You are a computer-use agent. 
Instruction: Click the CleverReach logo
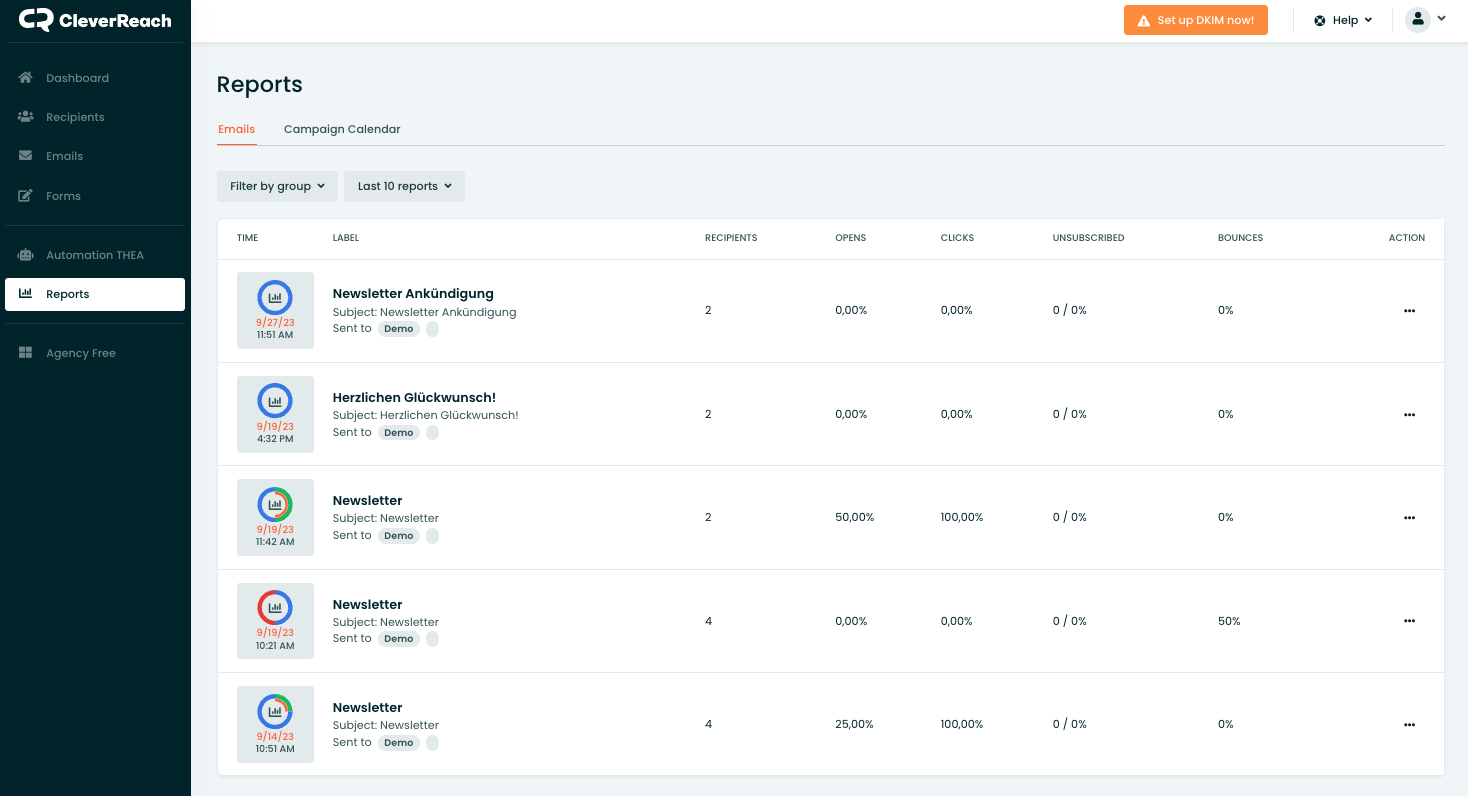tap(95, 20)
